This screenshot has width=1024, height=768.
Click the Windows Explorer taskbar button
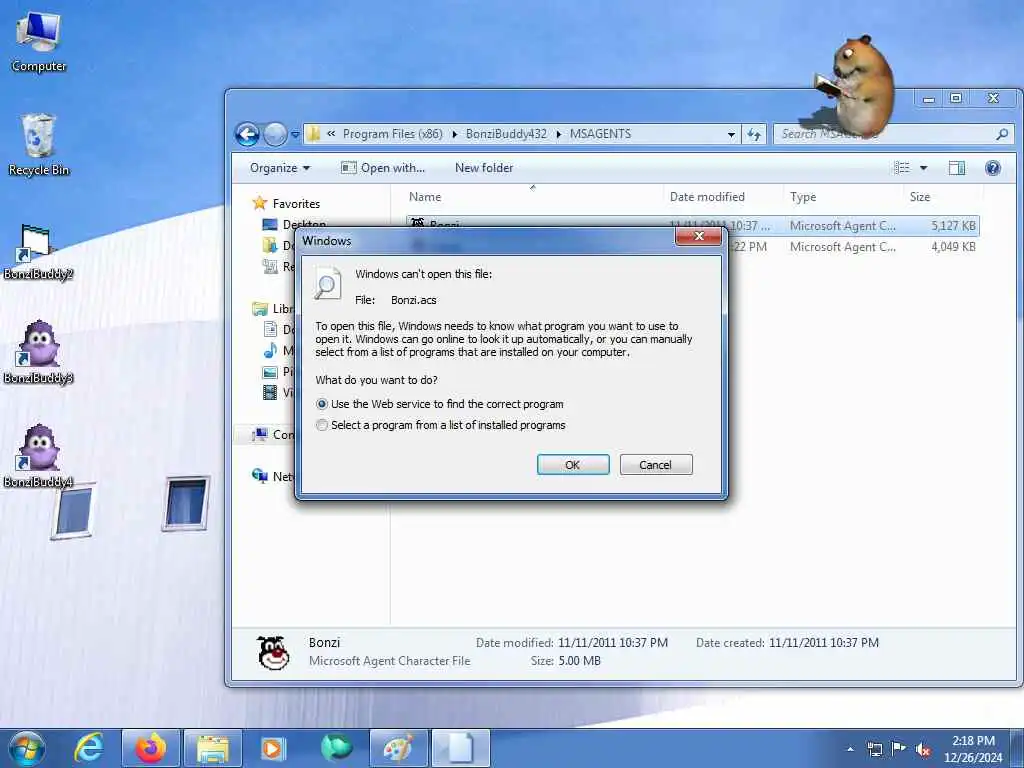pyautogui.click(x=213, y=748)
